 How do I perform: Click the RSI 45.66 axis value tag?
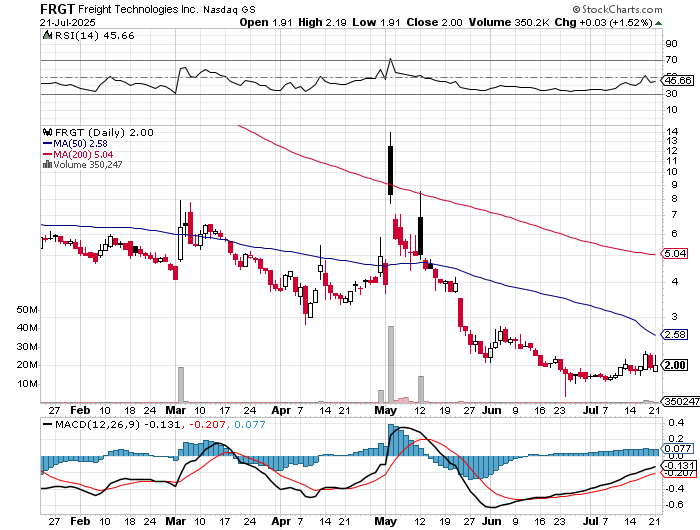tap(677, 80)
